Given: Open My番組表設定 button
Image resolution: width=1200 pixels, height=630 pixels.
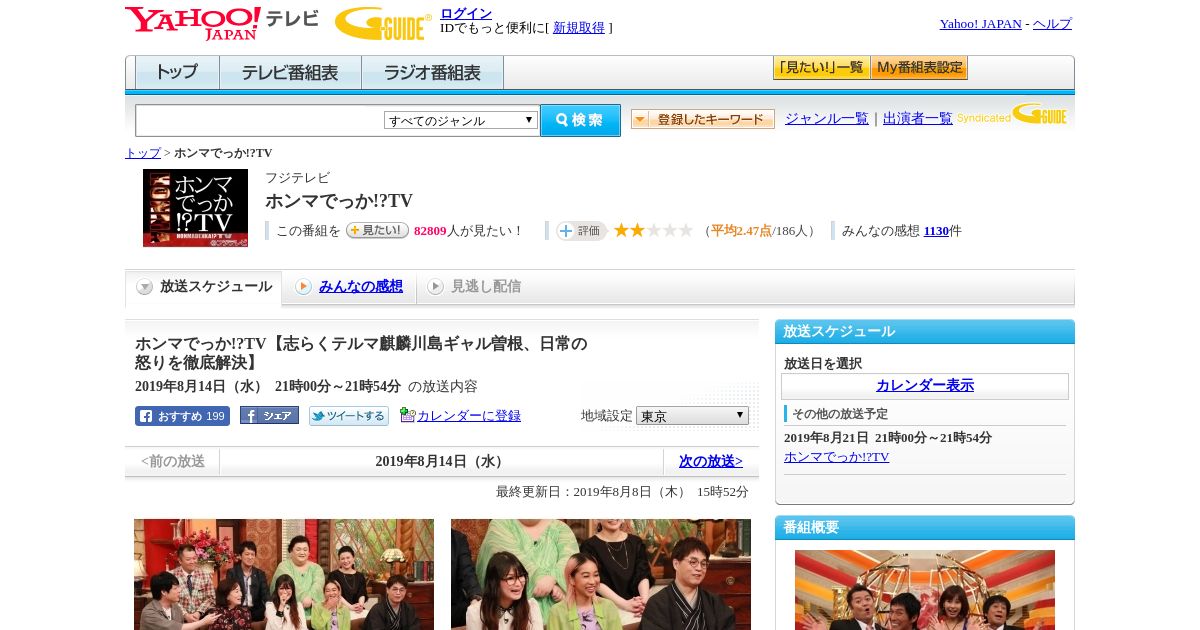Looking at the screenshot, I should (x=919, y=68).
